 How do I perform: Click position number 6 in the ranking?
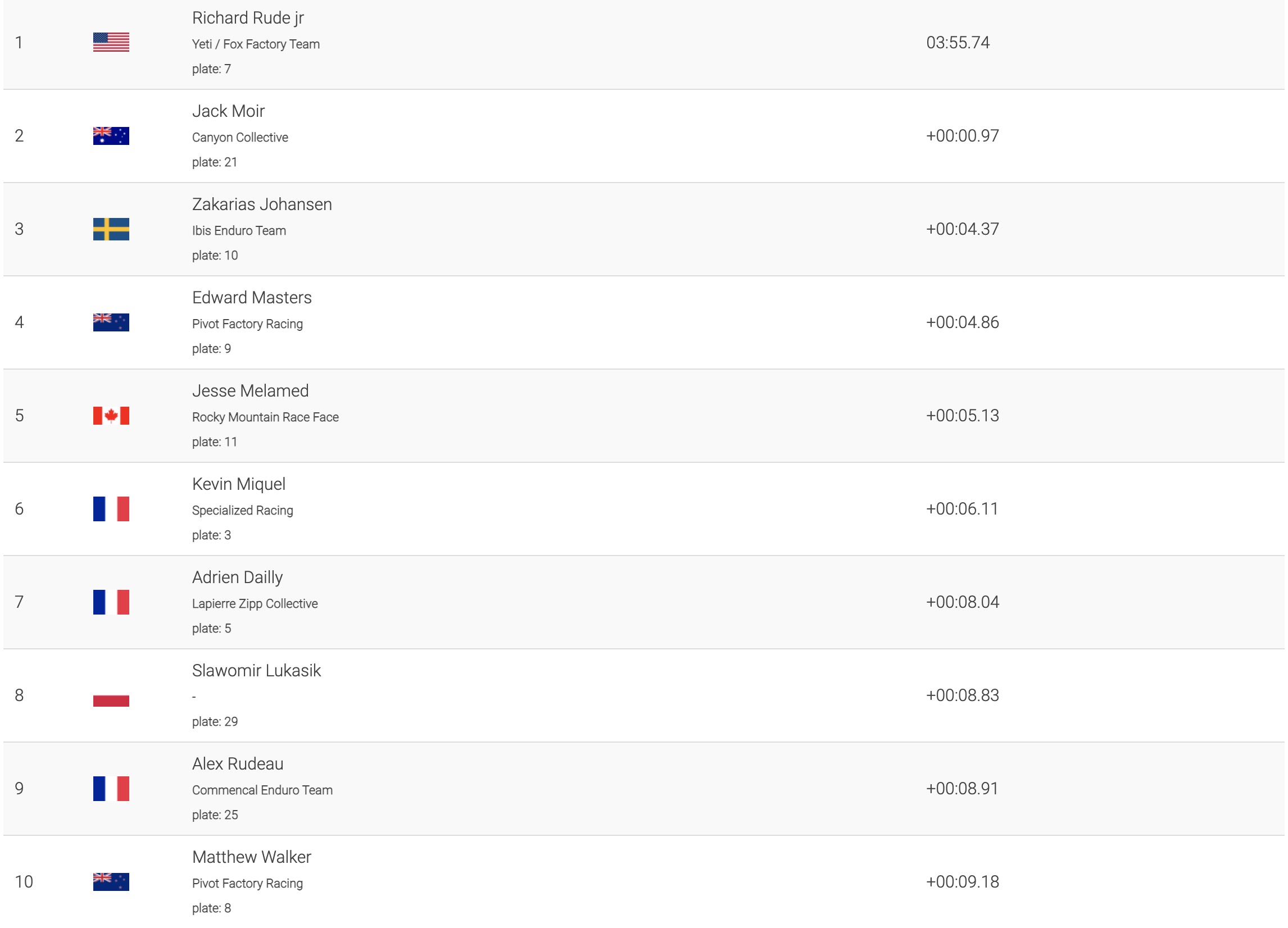[19, 508]
